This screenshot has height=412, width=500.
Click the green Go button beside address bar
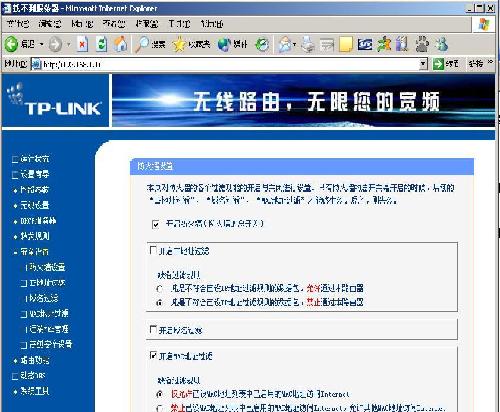point(445,64)
